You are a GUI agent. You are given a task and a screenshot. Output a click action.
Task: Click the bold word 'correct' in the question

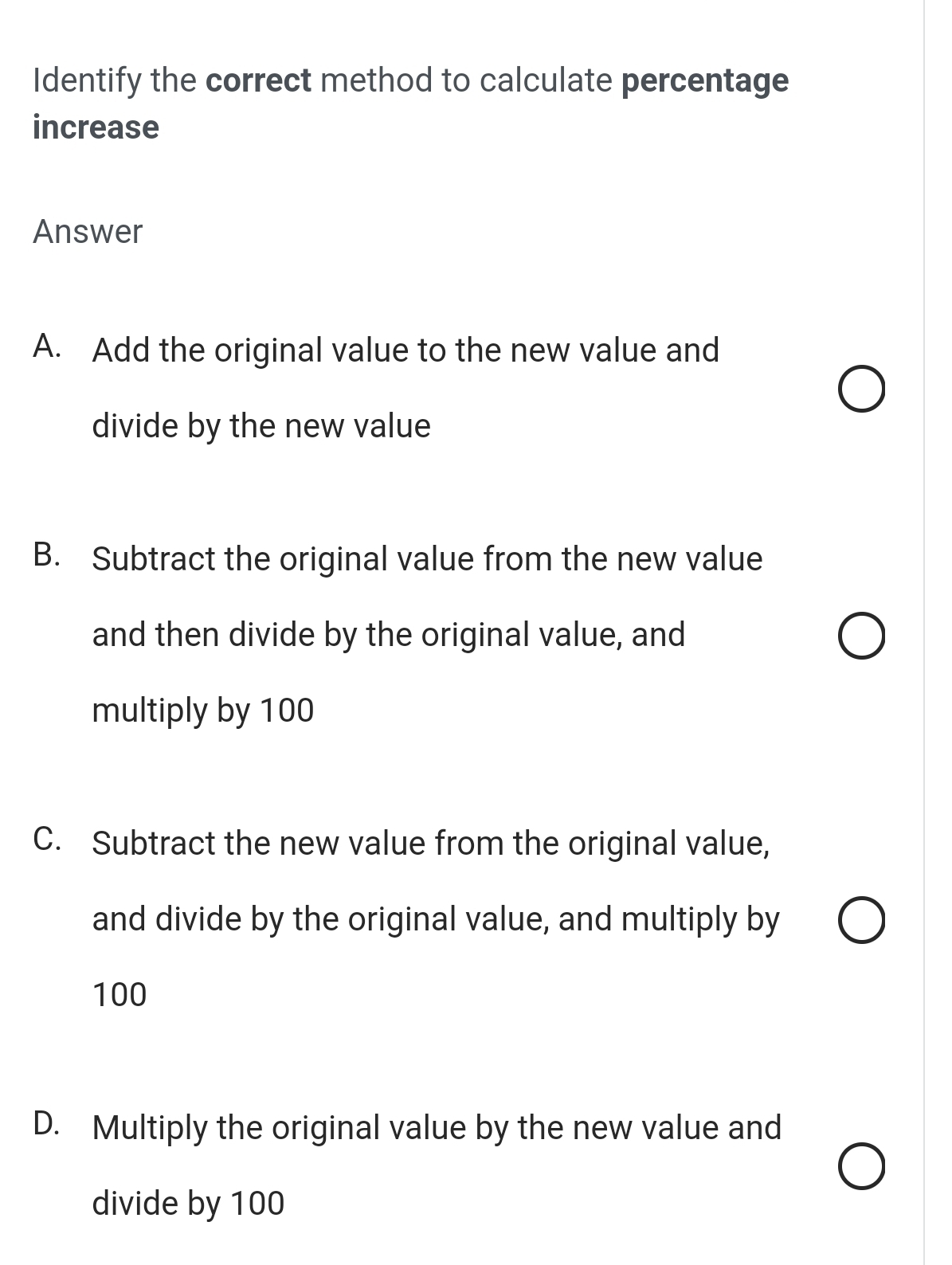point(259,80)
